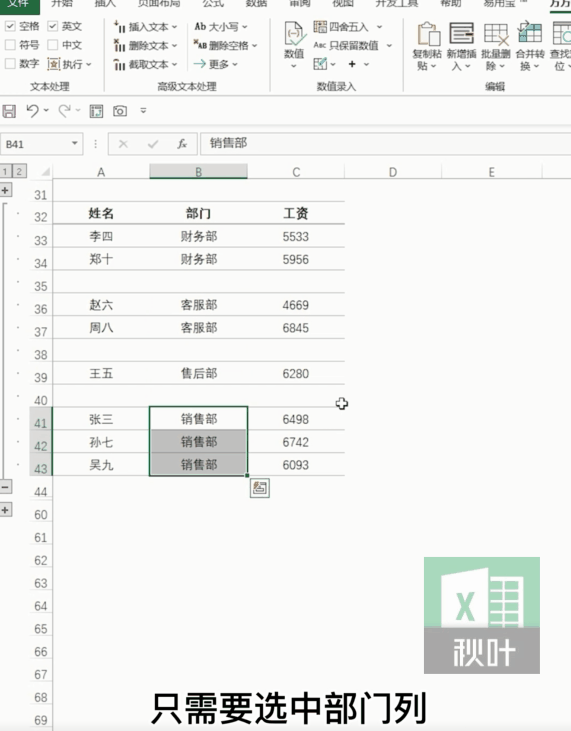Switch to the 开发工具 Developer tab
571x731 pixels.
(397, 4)
